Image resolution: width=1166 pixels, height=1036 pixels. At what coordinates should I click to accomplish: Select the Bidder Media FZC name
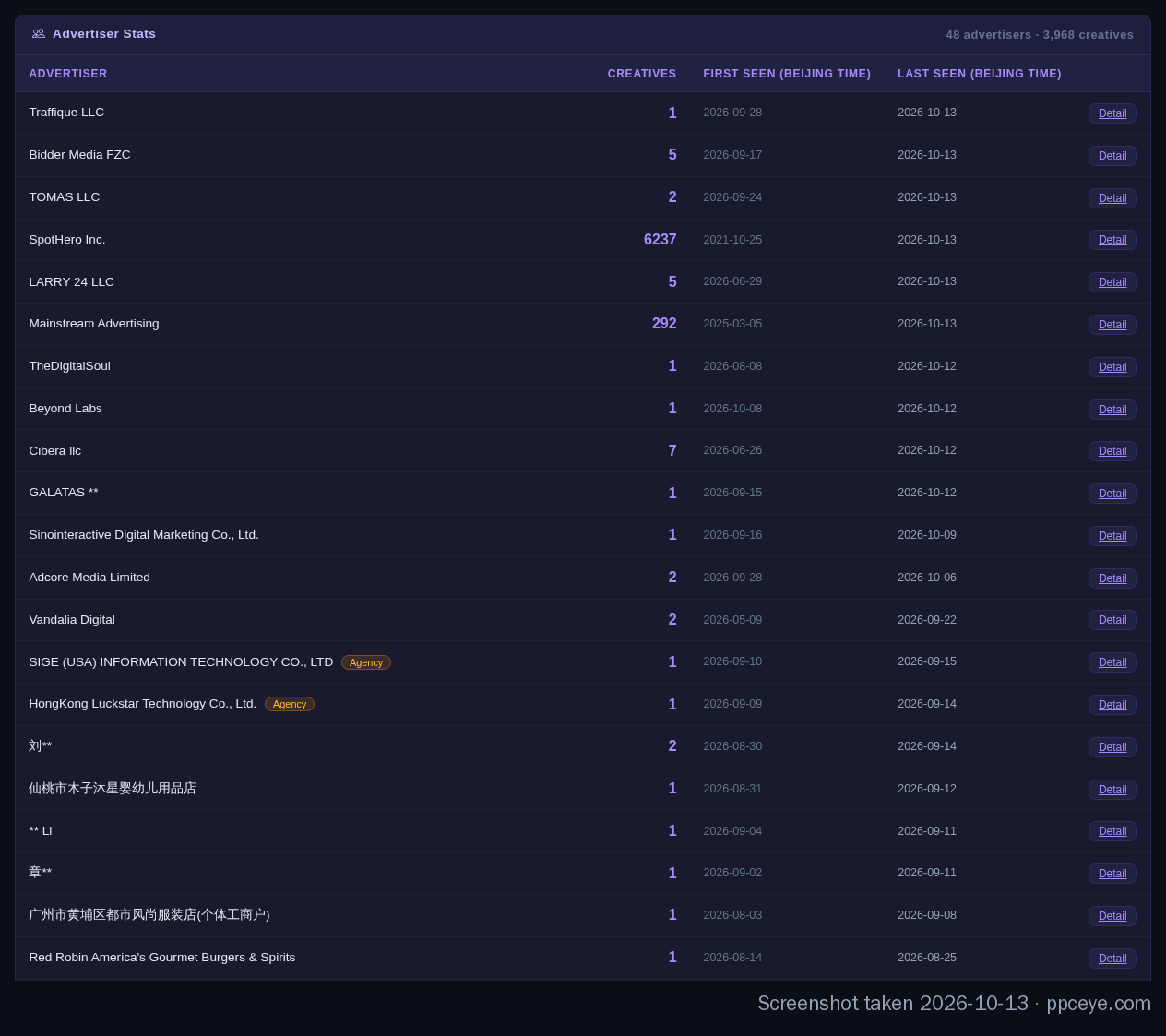point(79,155)
